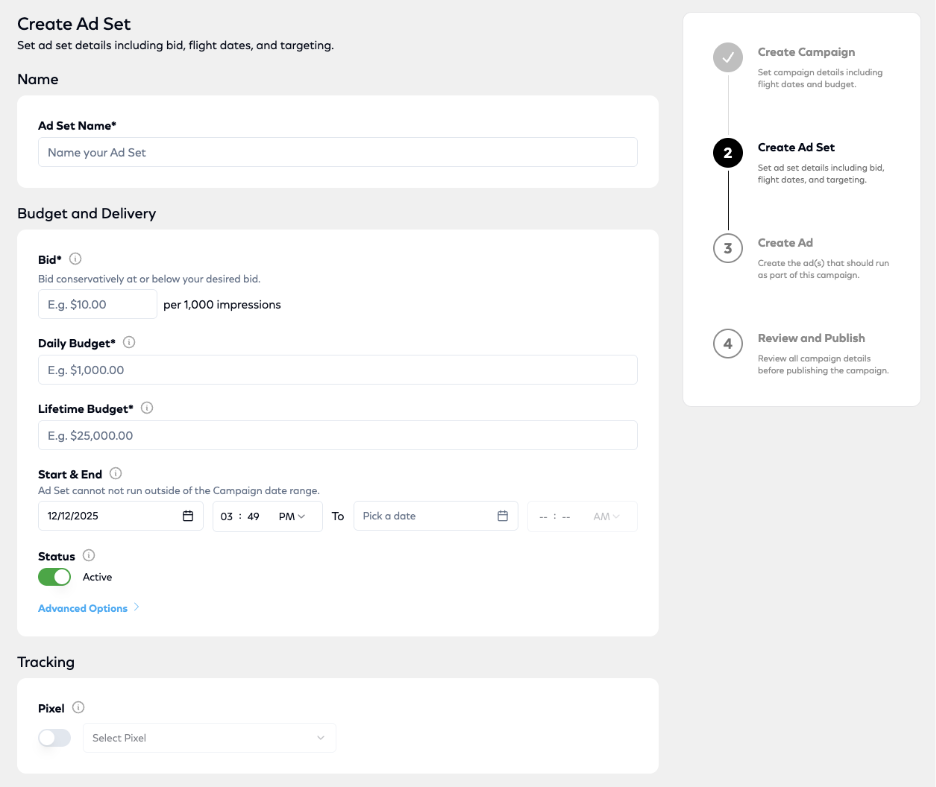
Task: Click the Daily Budget info icon
Action: [x=129, y=342]
